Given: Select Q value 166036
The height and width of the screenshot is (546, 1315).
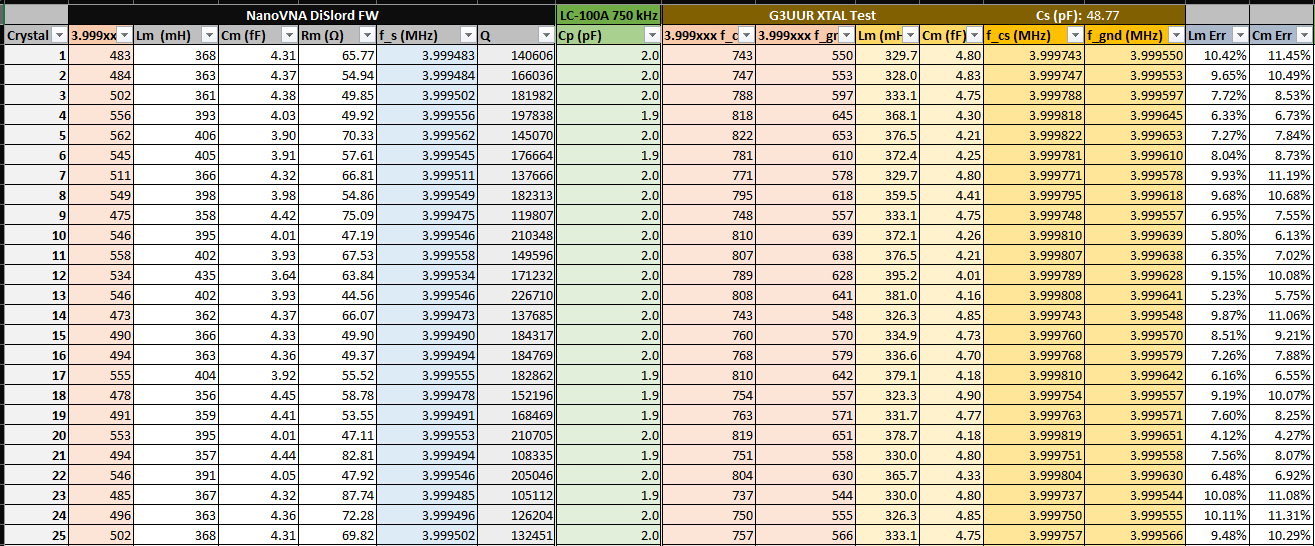Looking at the screenshot, I should point(517,76).
